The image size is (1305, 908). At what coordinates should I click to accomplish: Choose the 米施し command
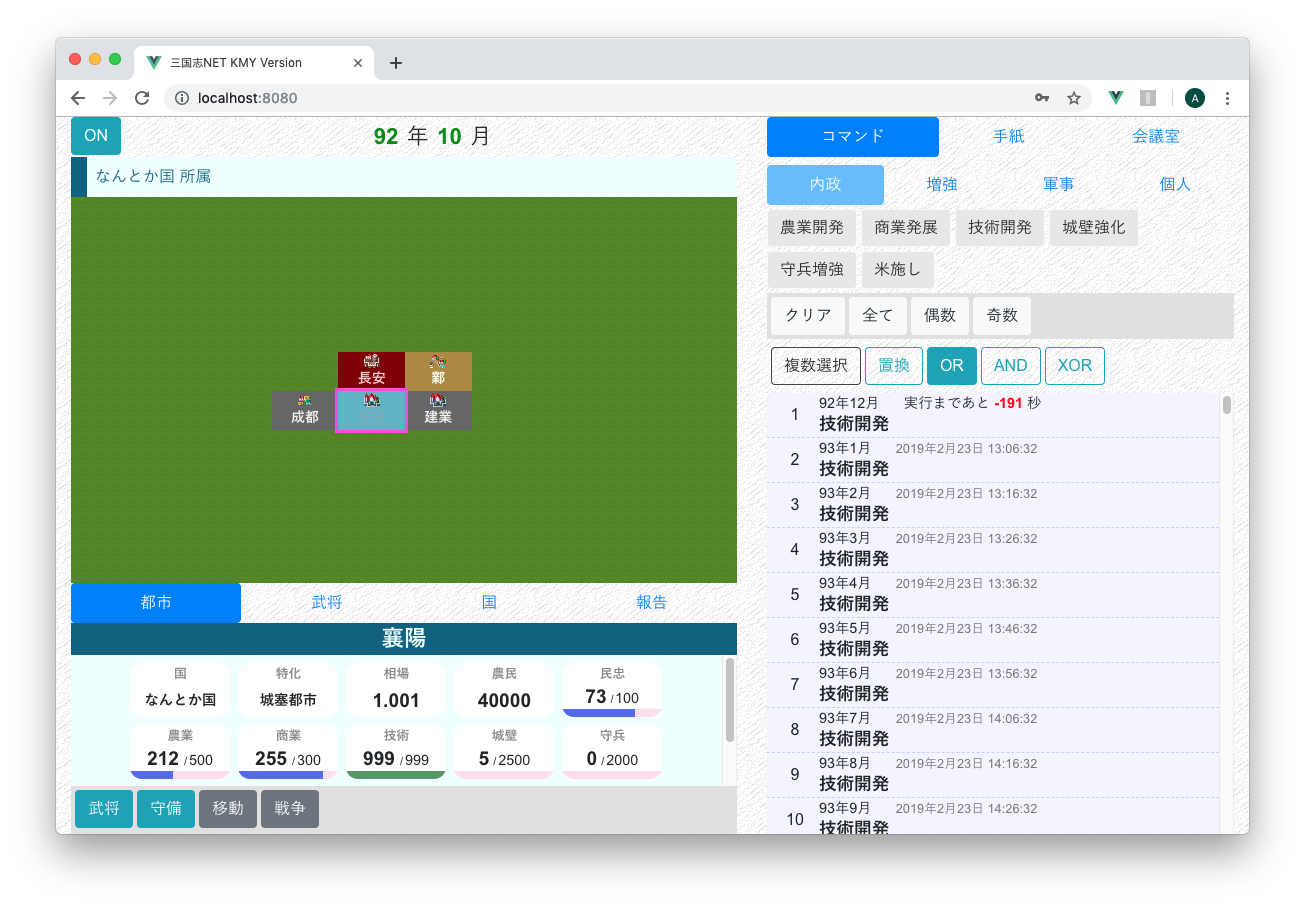898,270
